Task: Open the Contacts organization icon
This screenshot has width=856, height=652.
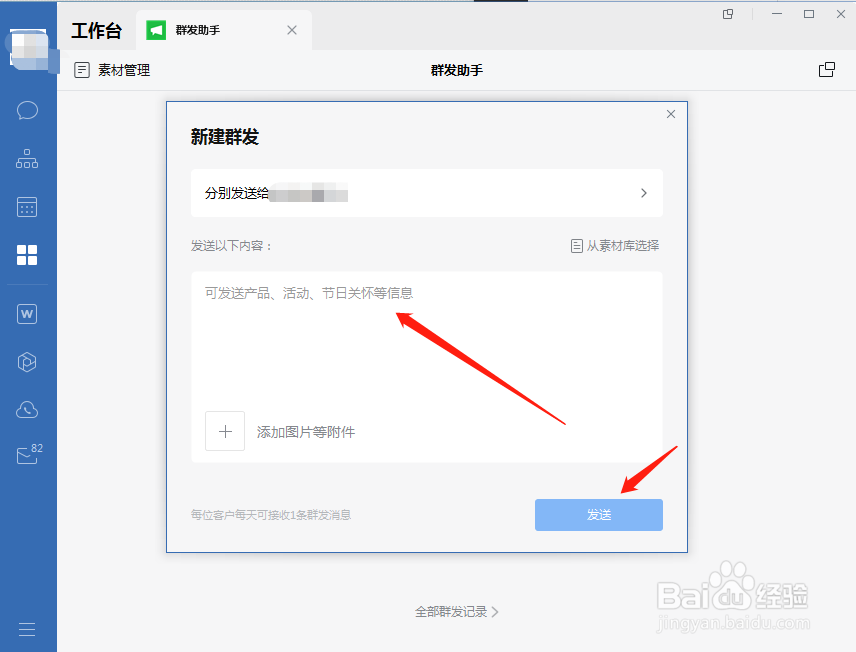Action: tap(27, 158)
